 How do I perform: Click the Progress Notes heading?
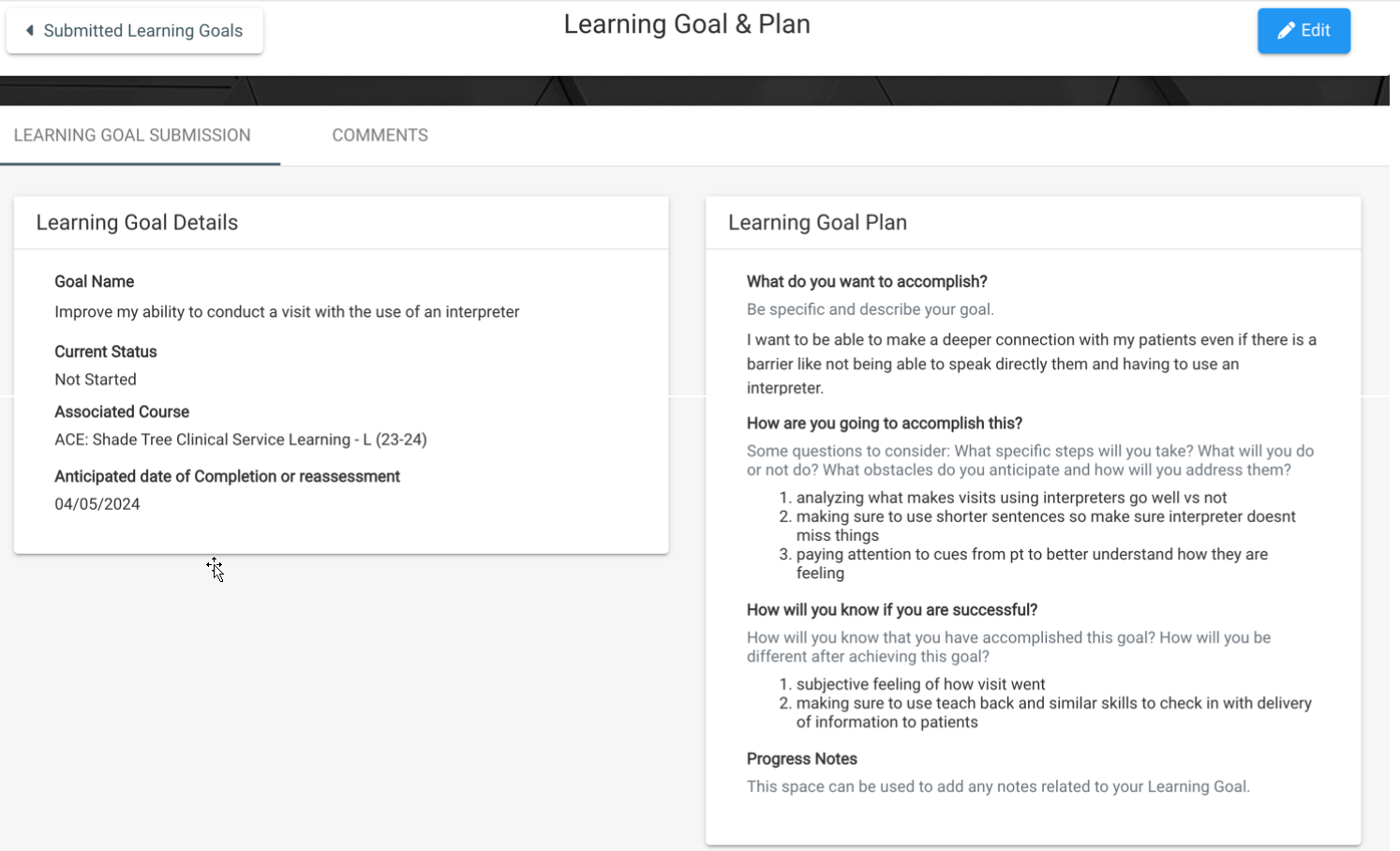tap(802, 759)
